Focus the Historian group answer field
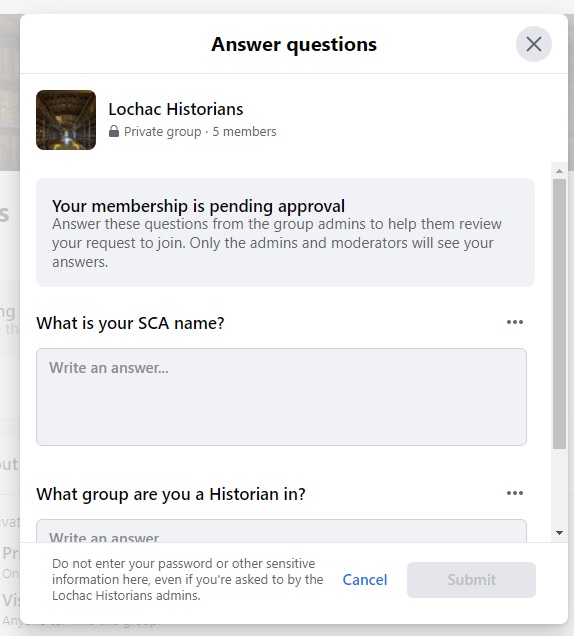This screenshot has height=636, width=574. (282, 531)
